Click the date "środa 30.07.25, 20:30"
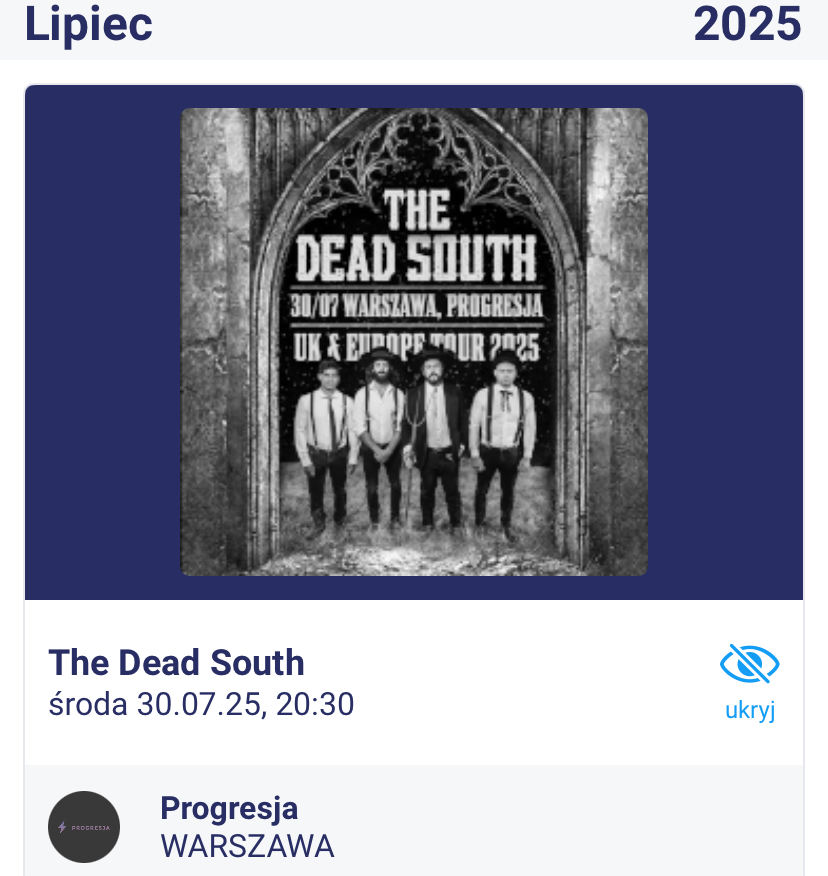The height and width of the screenshot is (876, 828). click(201, 705)
